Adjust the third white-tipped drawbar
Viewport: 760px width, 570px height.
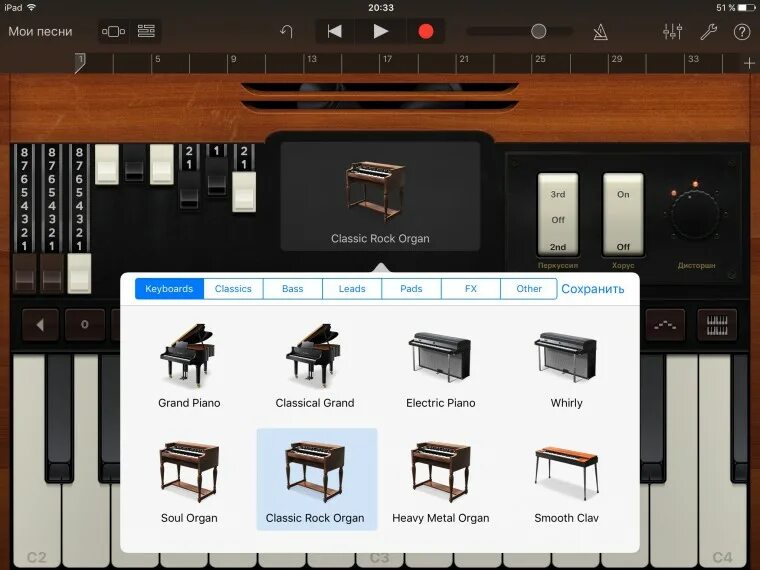[x=79, y=272]
